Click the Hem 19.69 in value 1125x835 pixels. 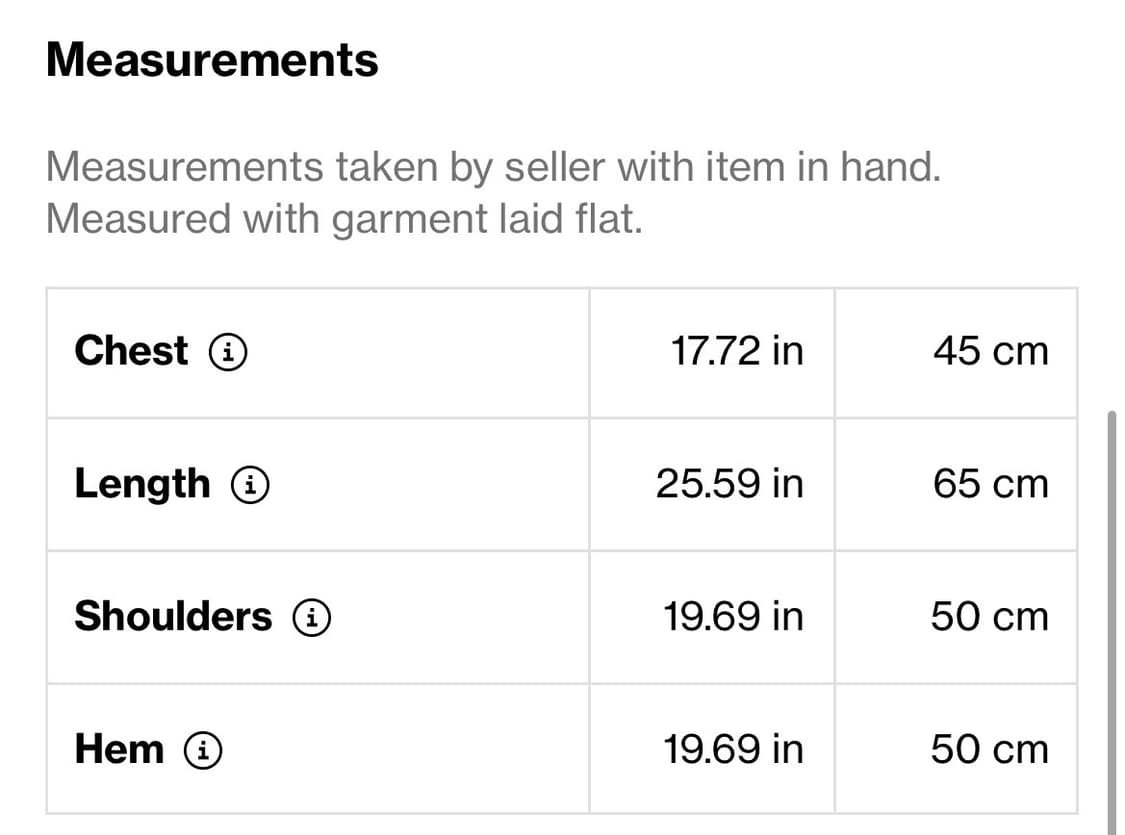(x=733, y=749)
